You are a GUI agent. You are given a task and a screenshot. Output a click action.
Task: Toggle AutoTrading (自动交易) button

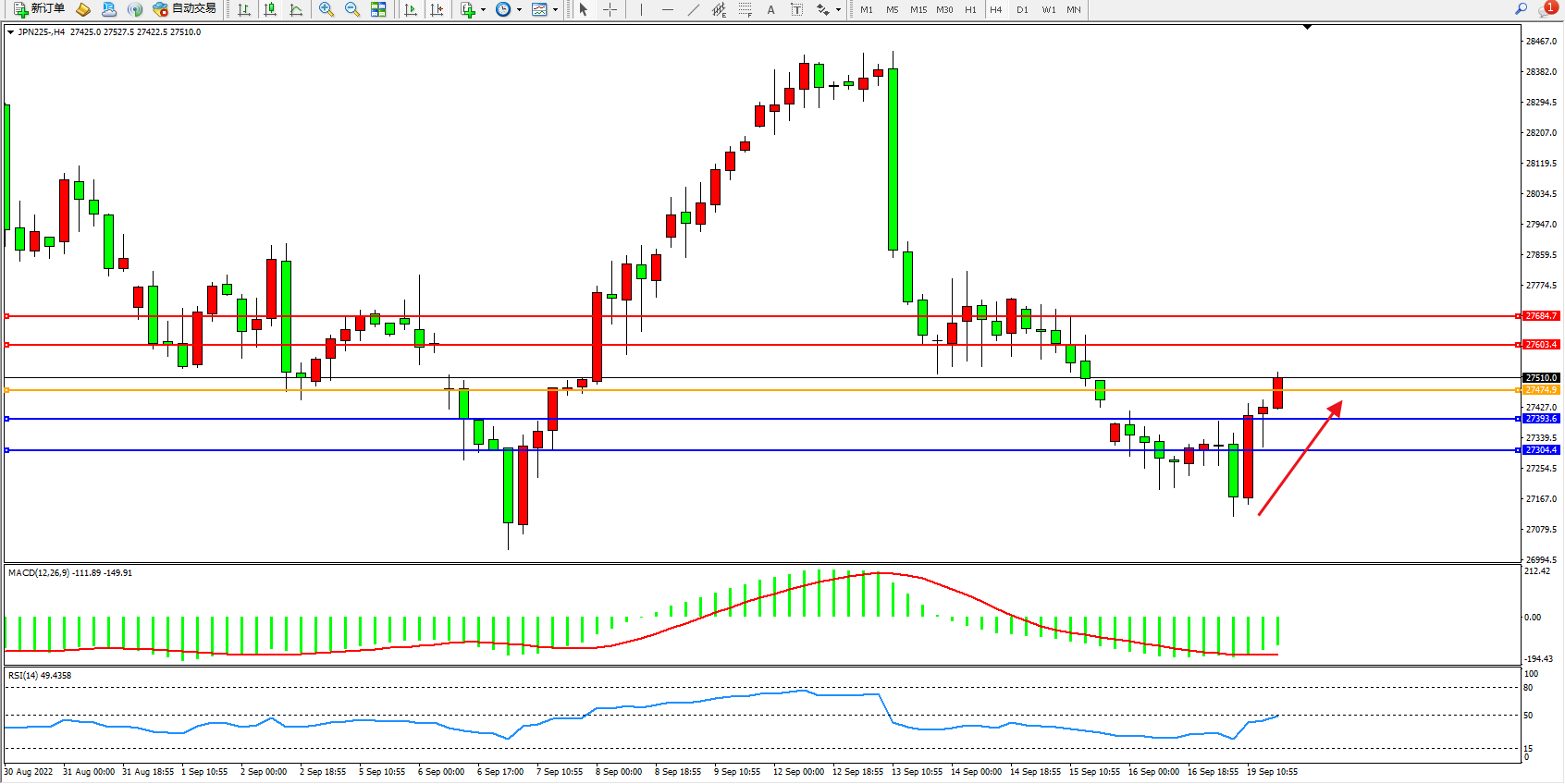185,9
